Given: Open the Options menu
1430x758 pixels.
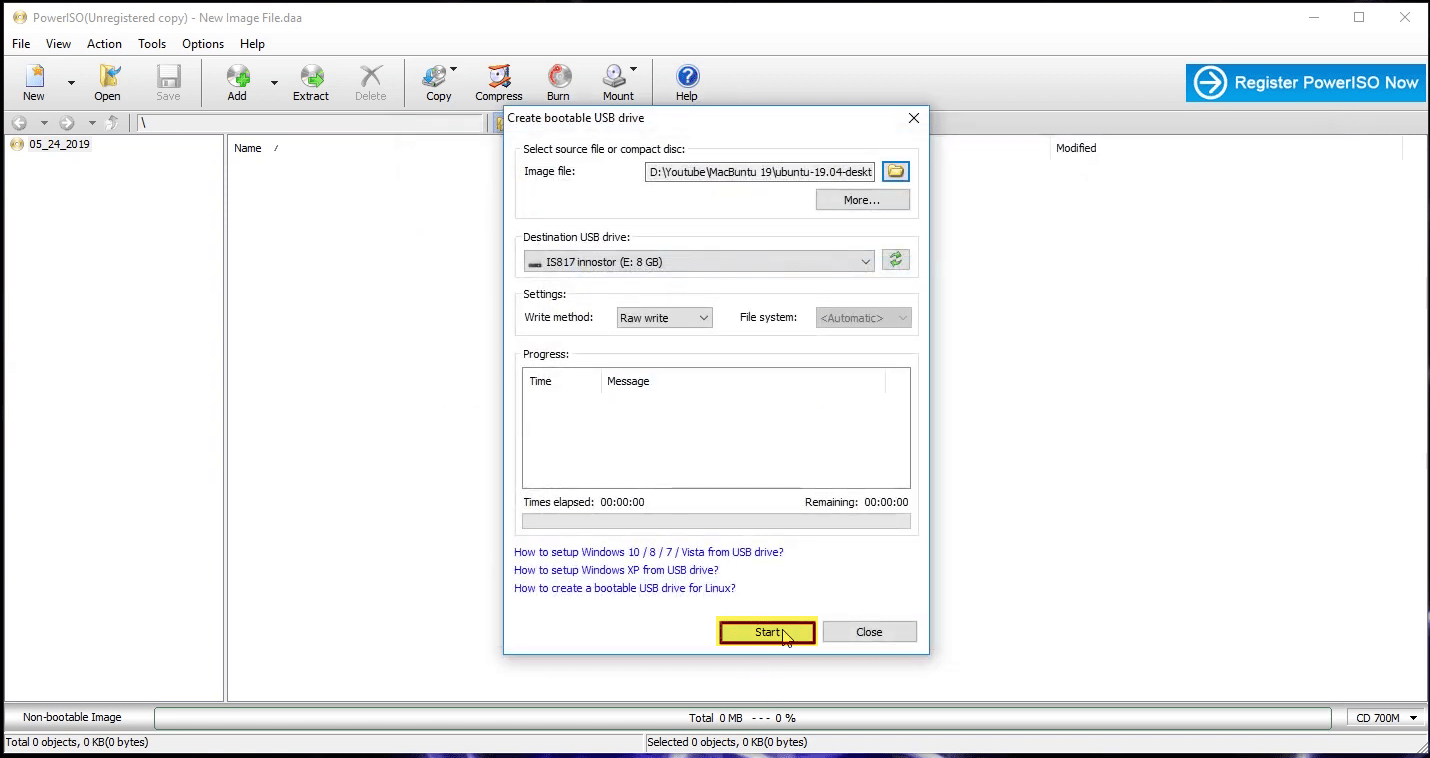Looking at the screenshot, I should click(x=203, y=44).
